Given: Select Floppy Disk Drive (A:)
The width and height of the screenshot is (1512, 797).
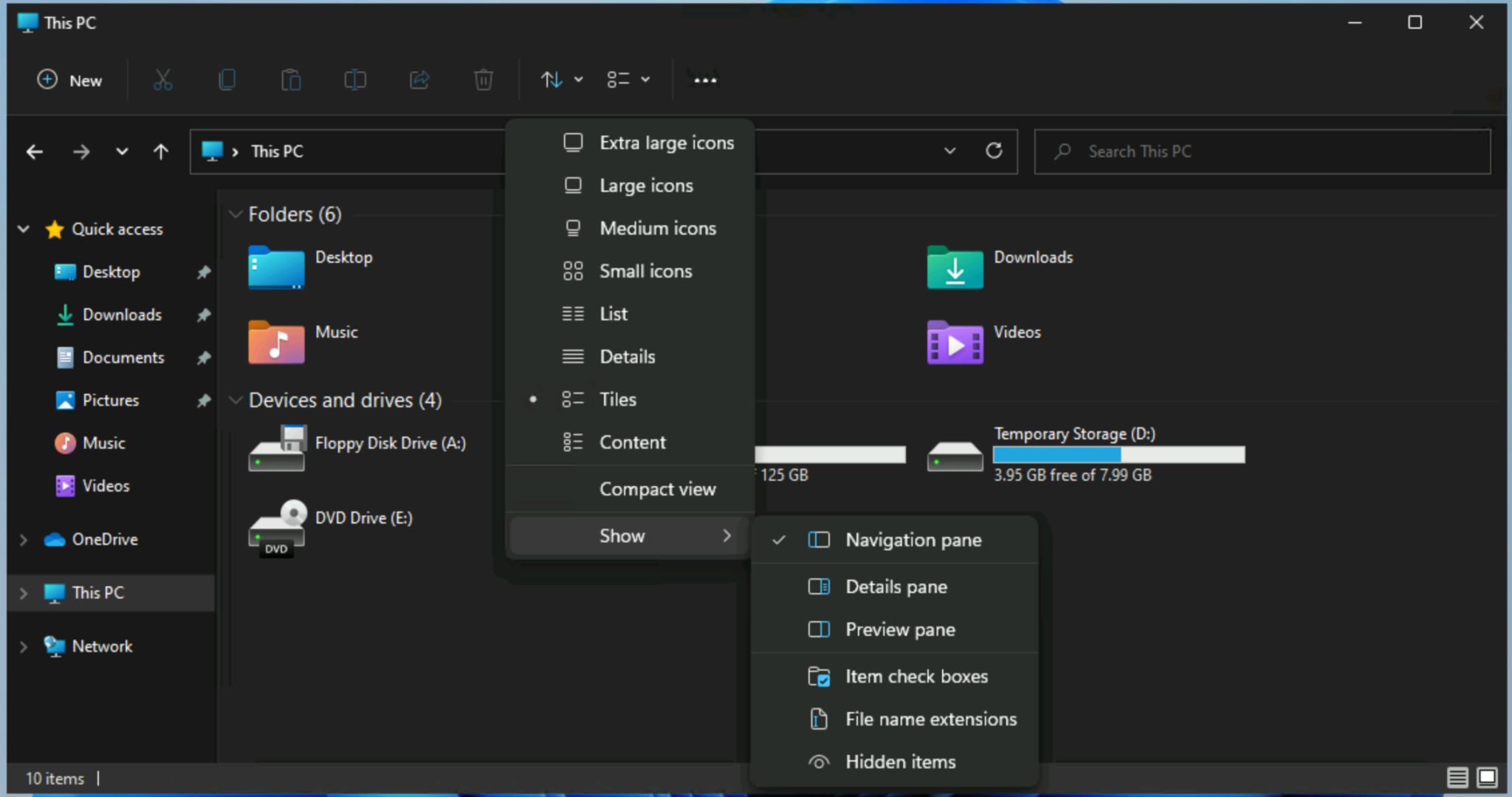Looking at the screenshot, I should (x=357, y=448).
